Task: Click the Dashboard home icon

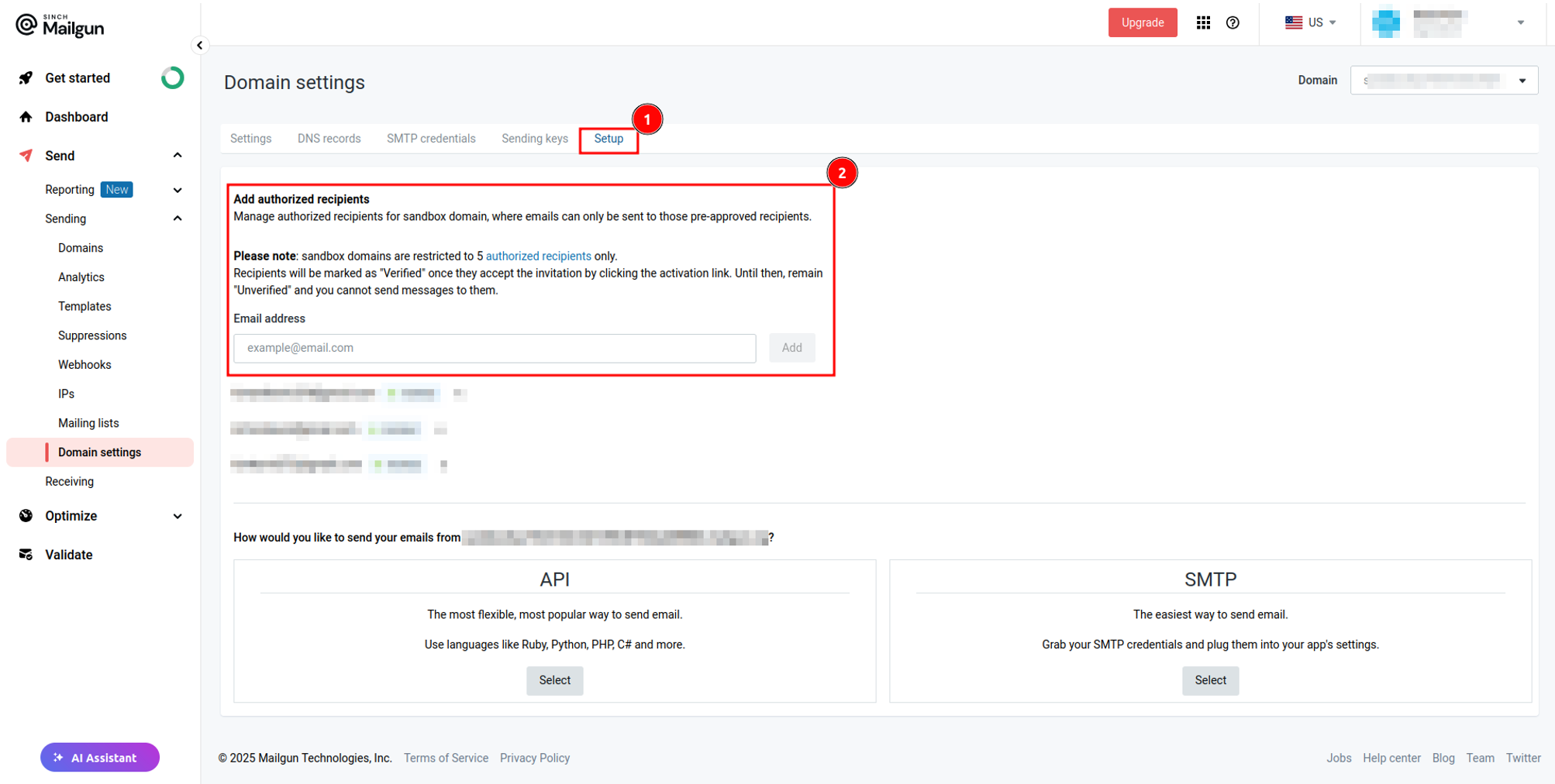Action: coord(26,117)
